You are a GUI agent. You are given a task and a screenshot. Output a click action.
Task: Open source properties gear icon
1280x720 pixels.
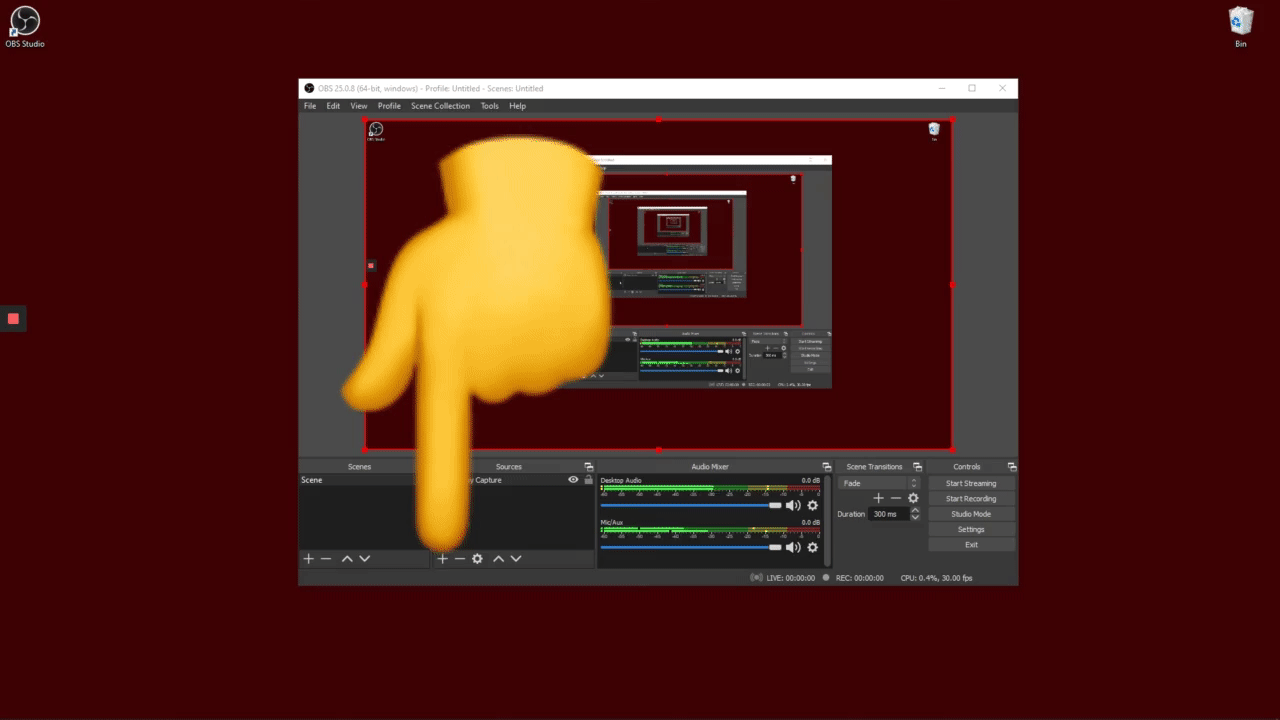tap(478, 559)
